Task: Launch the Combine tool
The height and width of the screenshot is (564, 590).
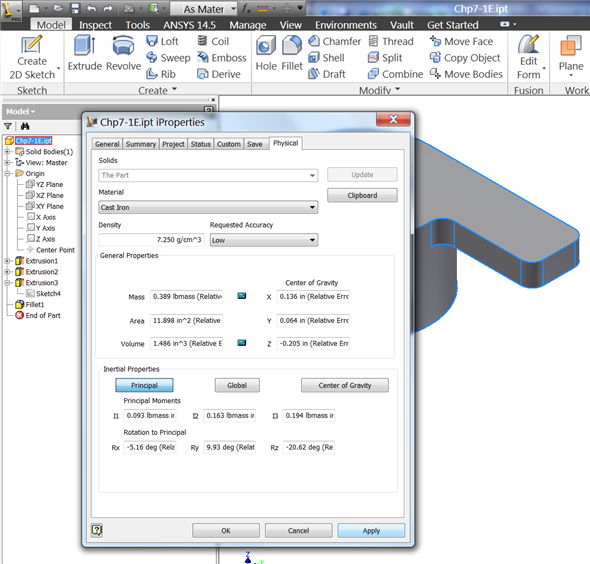Action: point(395,74)
